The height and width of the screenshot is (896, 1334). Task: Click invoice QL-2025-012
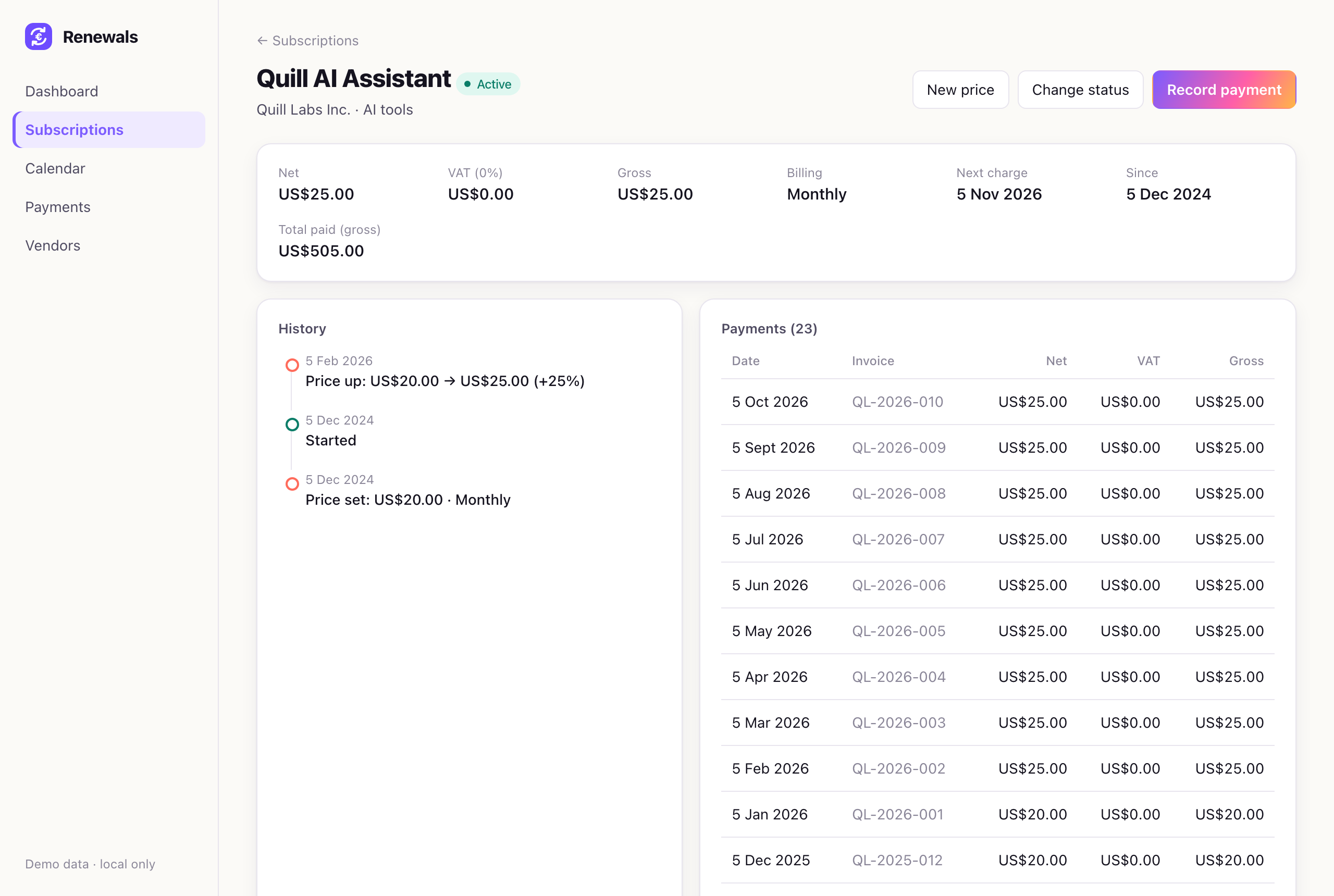(897, 860)
